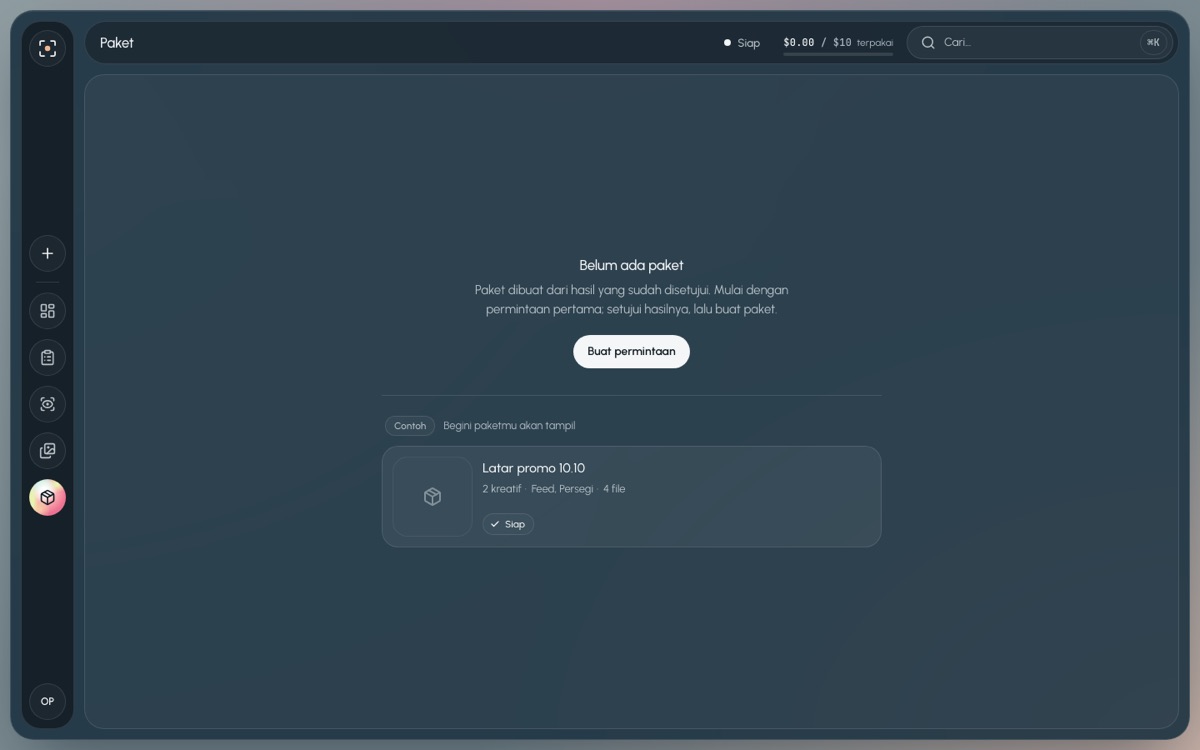Select the active package cube icon
The width and height of the screenshot is (1200, 750).
click(47, 497)
